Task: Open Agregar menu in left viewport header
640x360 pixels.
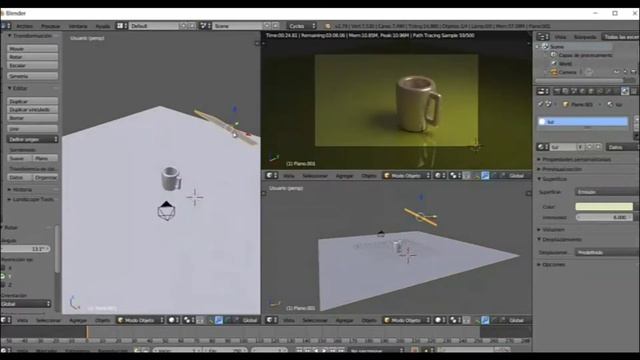Action: [78, 320]
